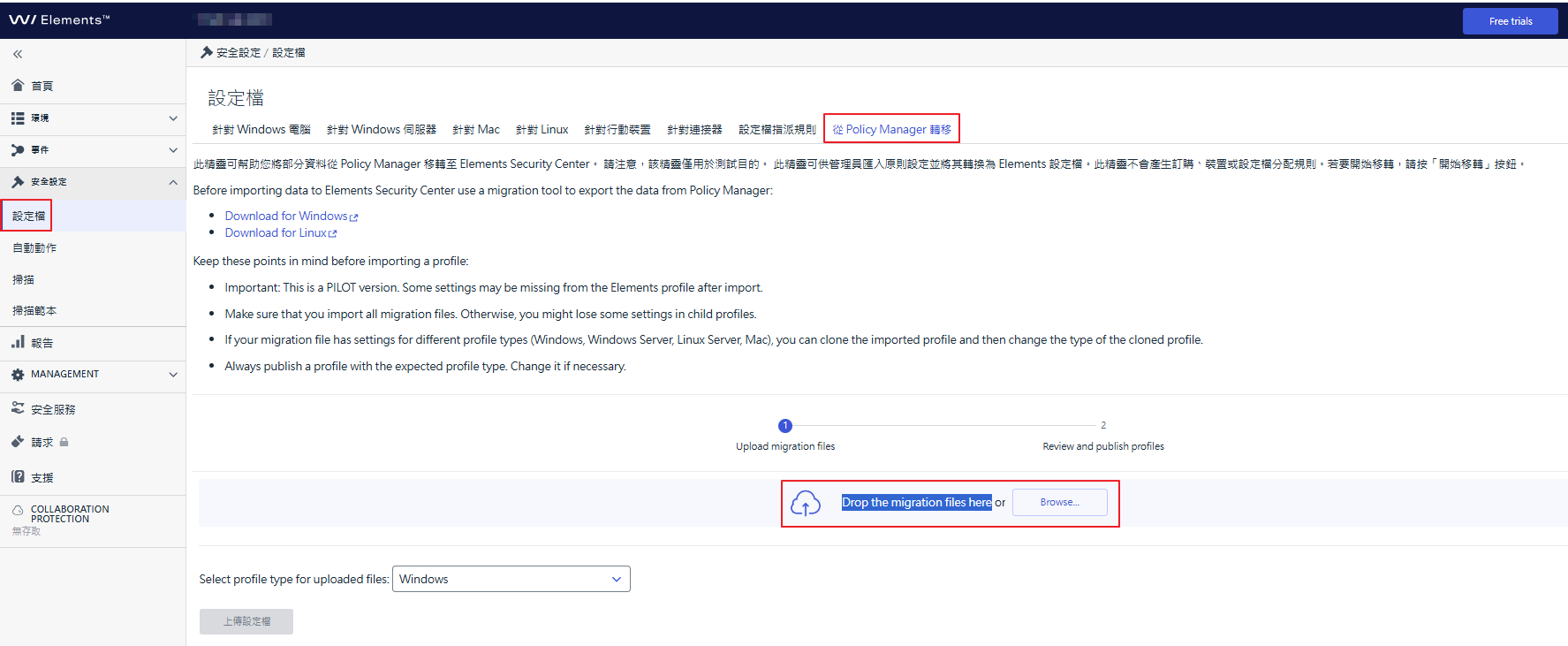Open 支援 in the sidebar

(42, 478)
